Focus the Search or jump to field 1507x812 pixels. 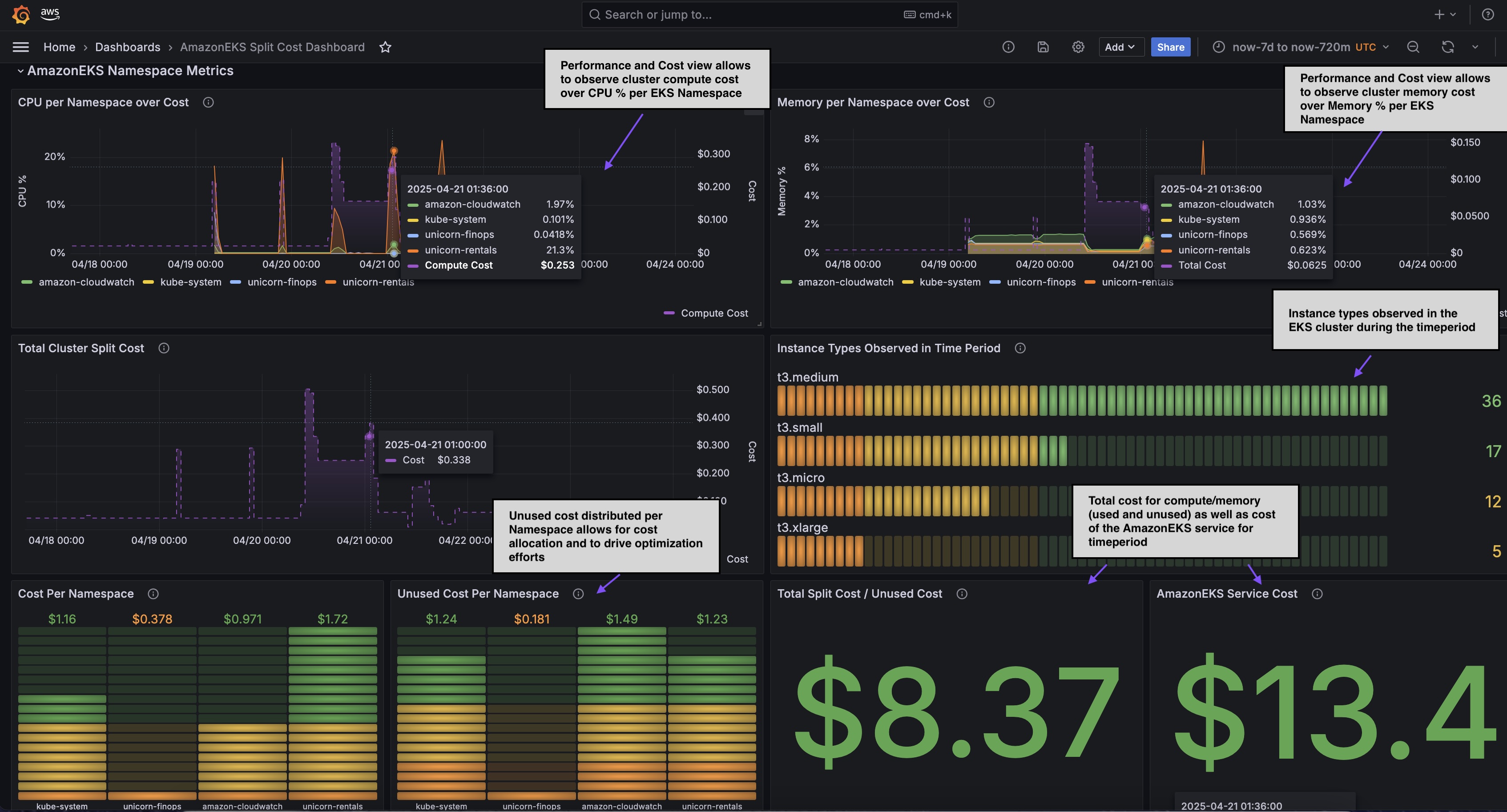[770, 15]
